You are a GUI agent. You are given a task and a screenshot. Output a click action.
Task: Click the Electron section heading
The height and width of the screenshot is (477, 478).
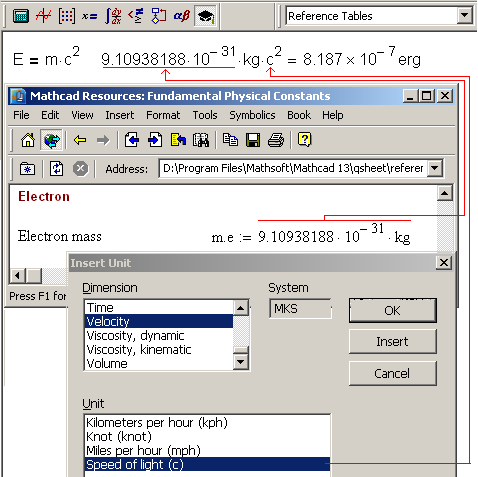coord(44,197)
